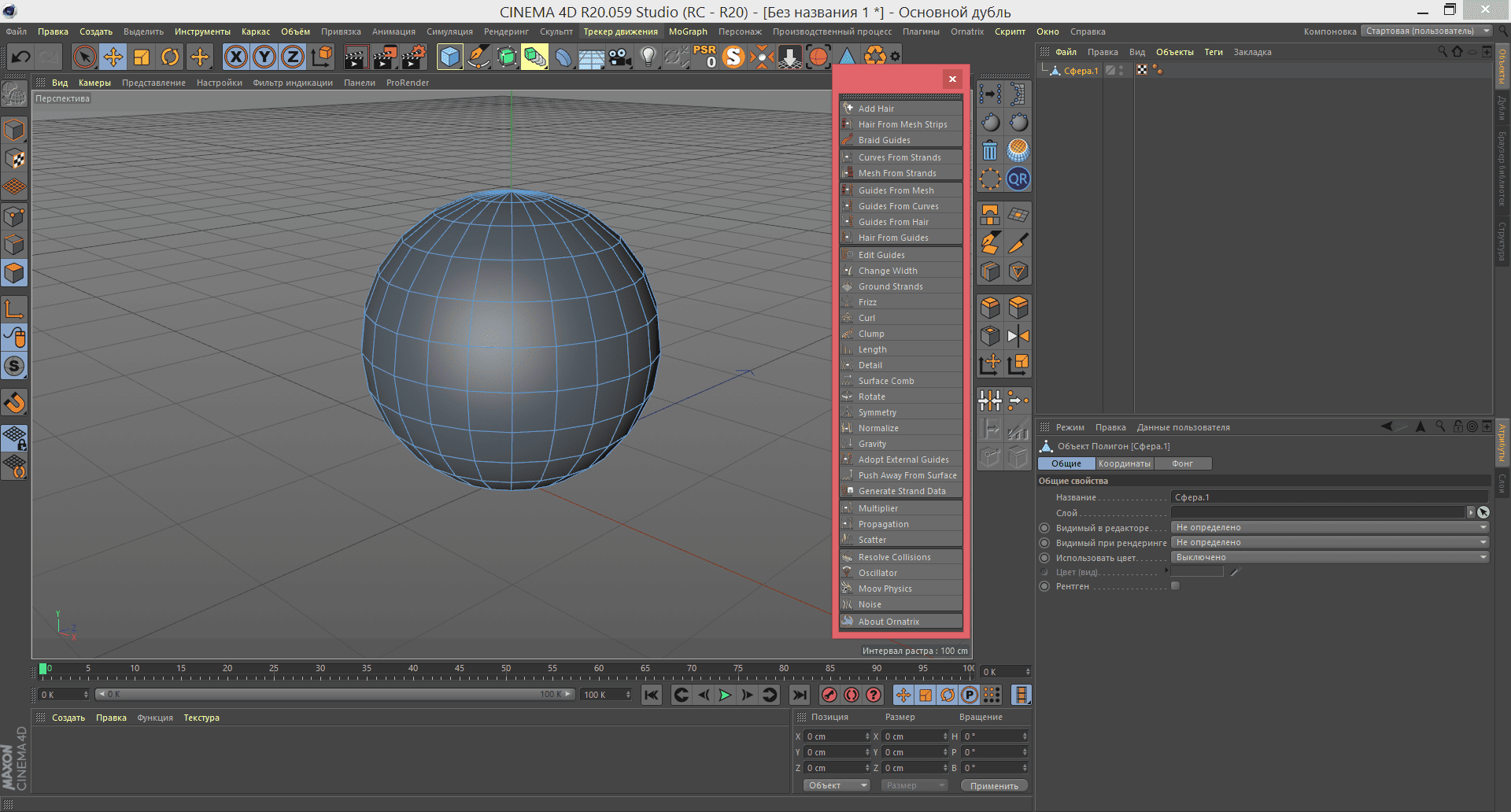Play the animation forward
The width and height of the screenshot is (1511, 812).
click(725, 695)
